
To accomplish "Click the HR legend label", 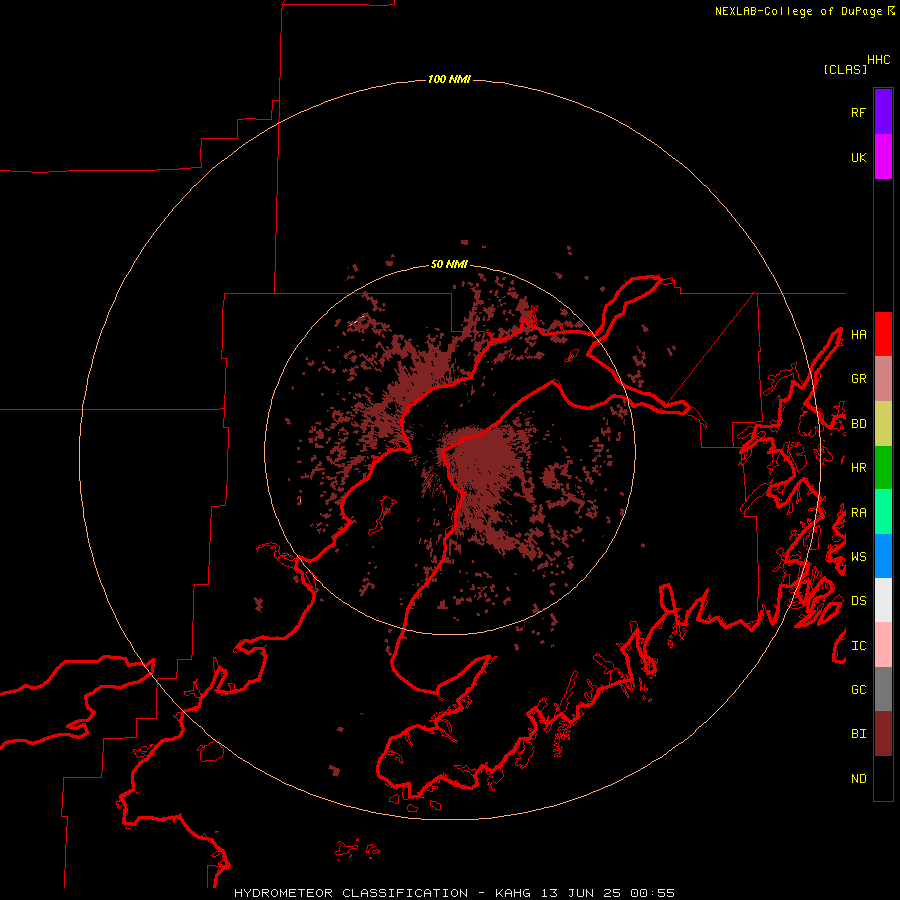I will click(x=858, y=468).
